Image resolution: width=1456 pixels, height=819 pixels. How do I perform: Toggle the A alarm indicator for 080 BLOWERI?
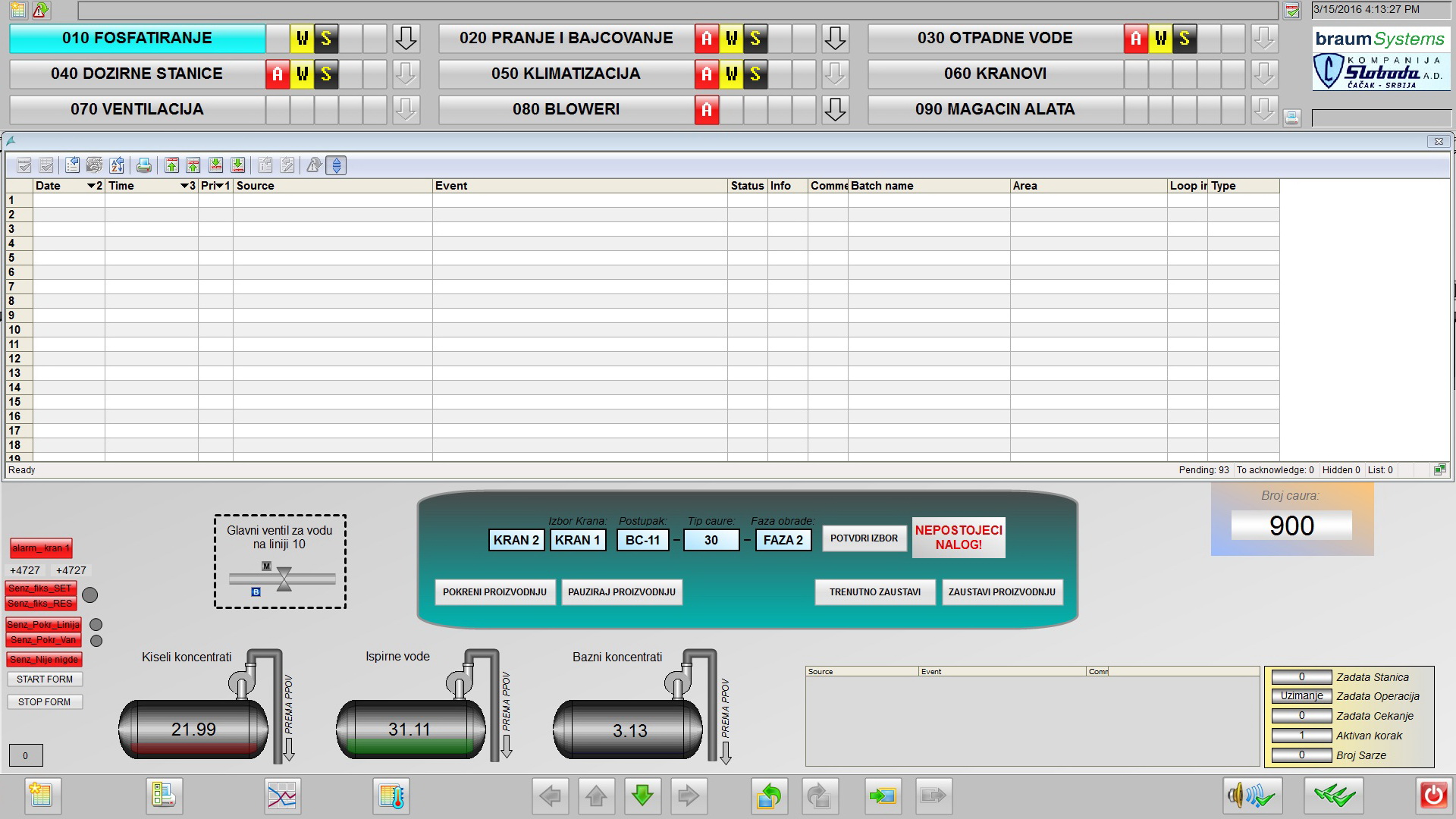(706, 109)
